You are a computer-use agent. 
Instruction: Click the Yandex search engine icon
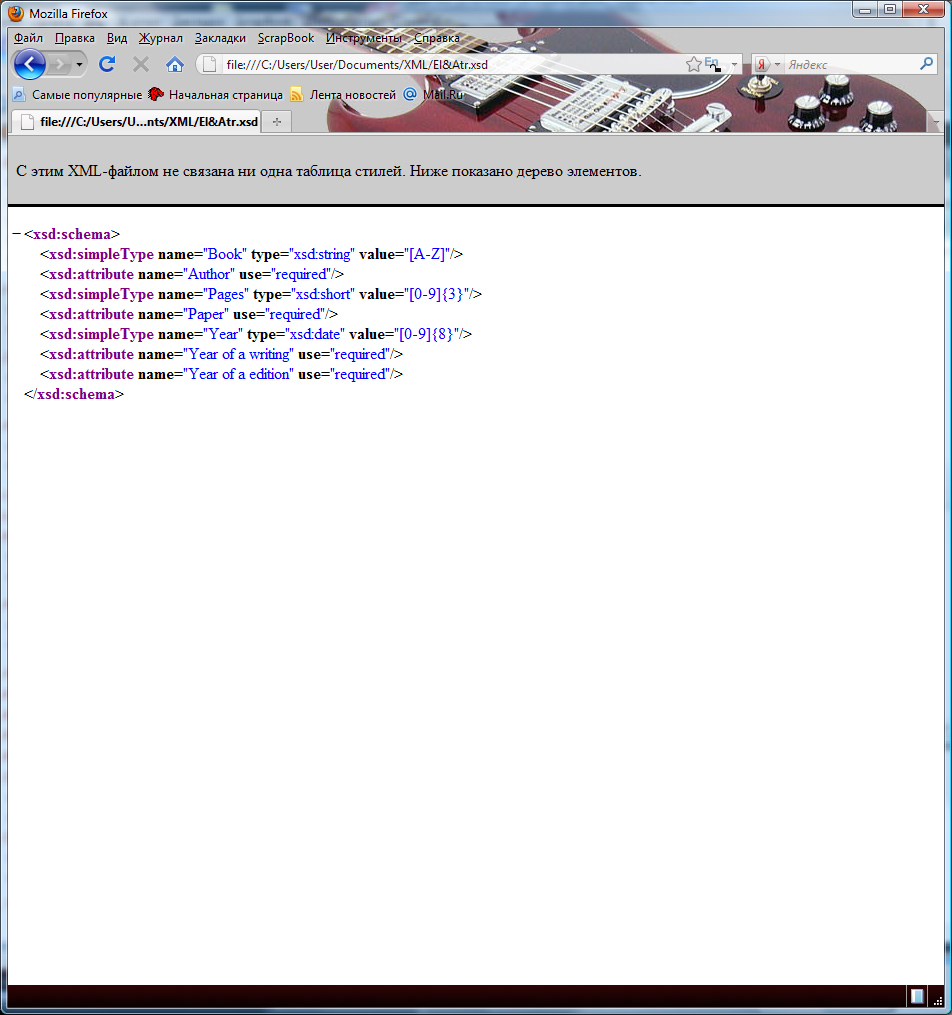[x=762, y=64]
